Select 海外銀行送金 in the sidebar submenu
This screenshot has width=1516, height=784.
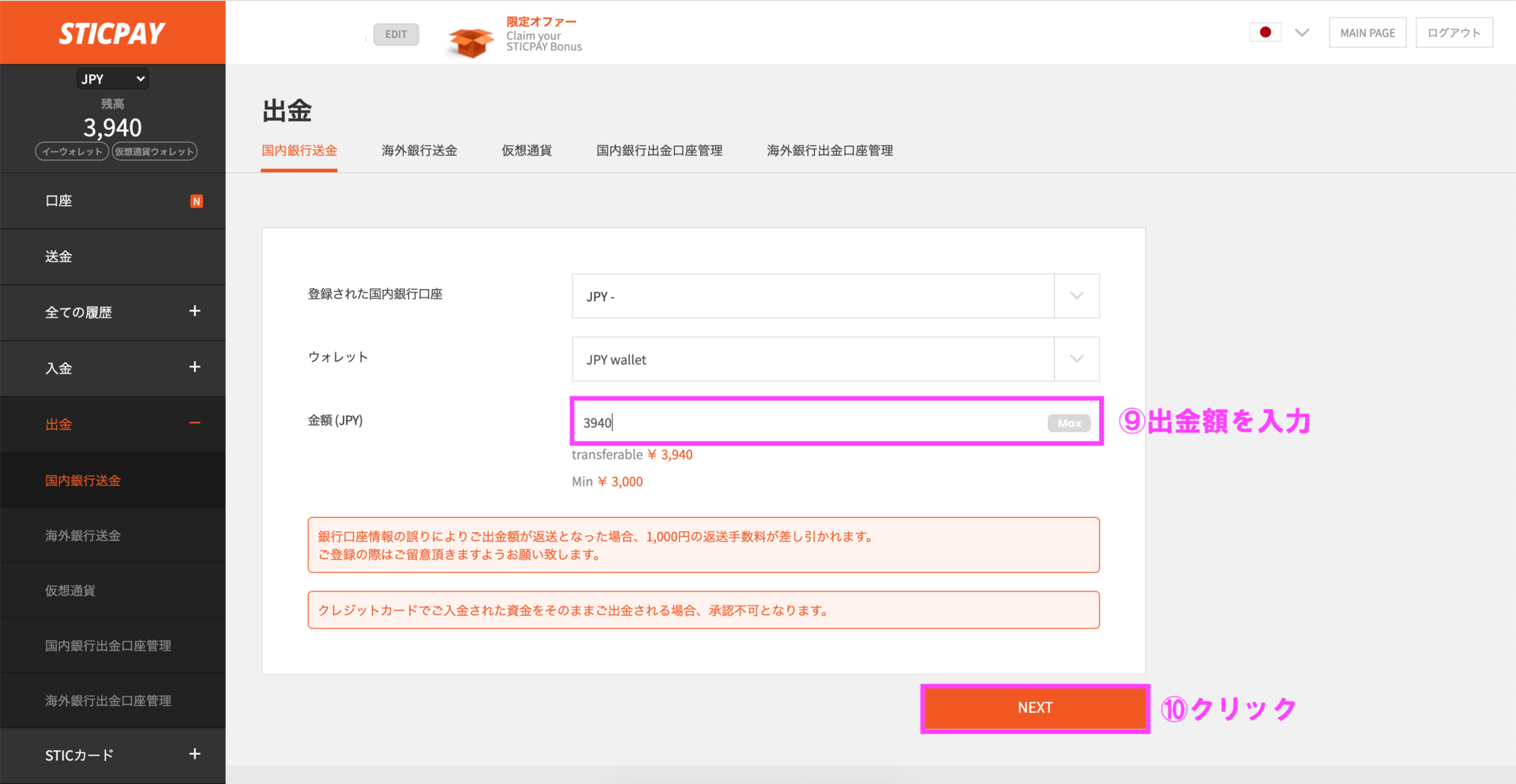[x=83, y=535]
